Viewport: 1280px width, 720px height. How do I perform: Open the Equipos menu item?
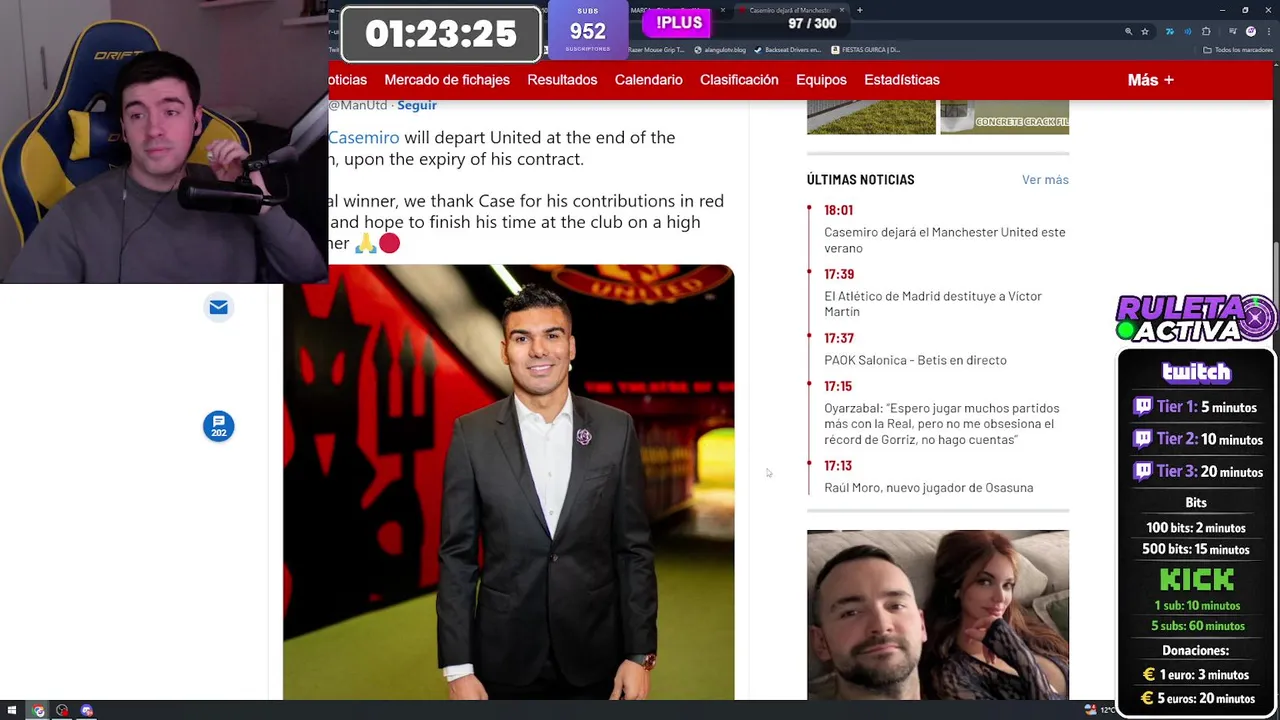click(821, 80)
